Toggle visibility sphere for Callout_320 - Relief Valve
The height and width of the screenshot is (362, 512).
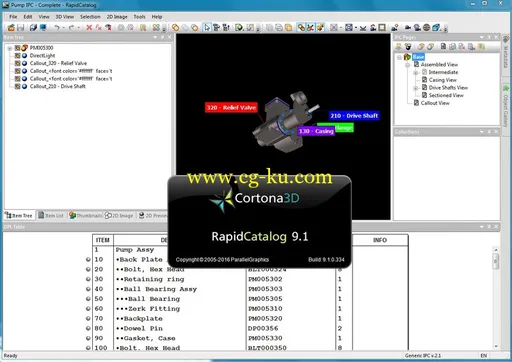[24, 63]
